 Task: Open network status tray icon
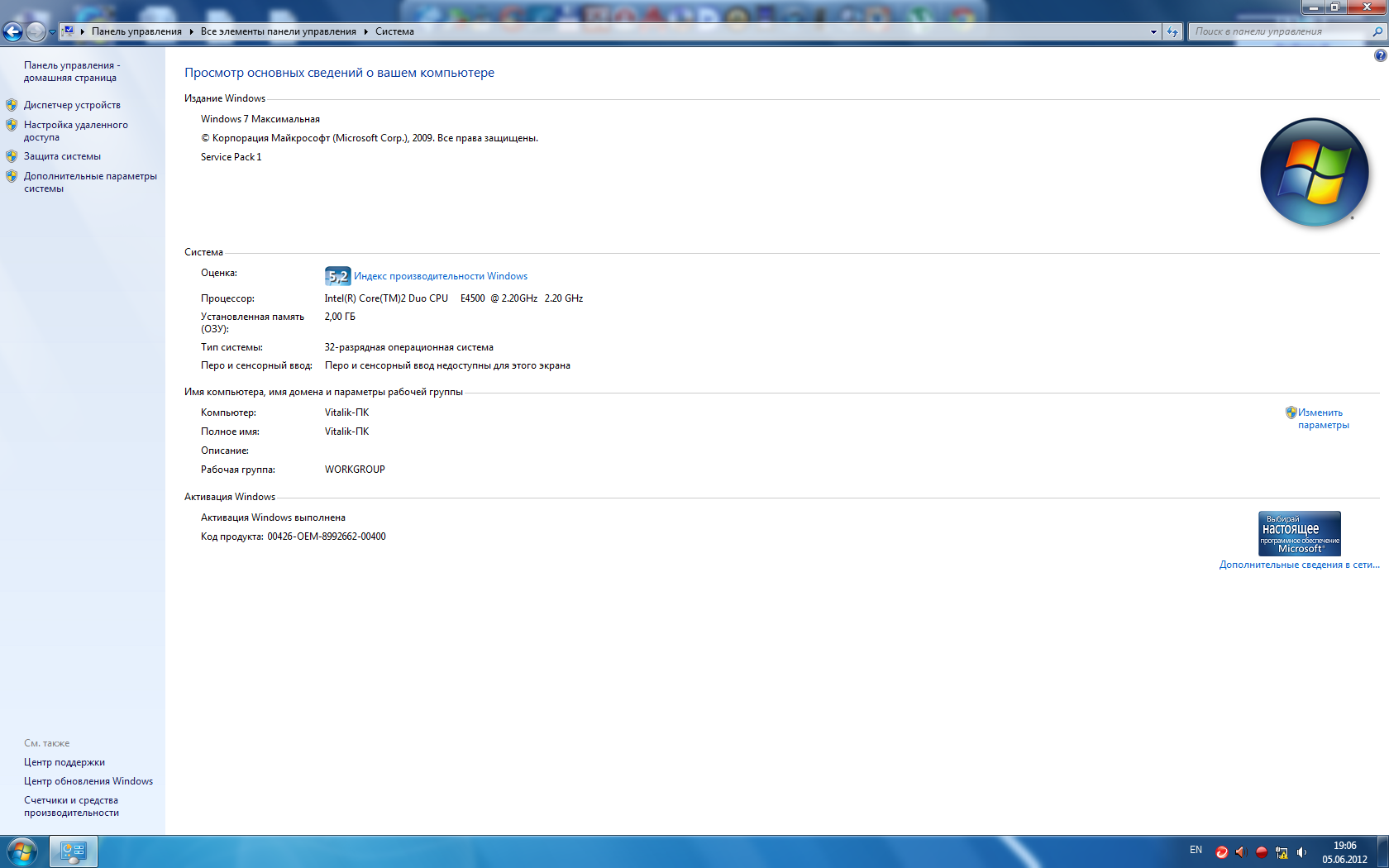click(x=1282, y=852)
